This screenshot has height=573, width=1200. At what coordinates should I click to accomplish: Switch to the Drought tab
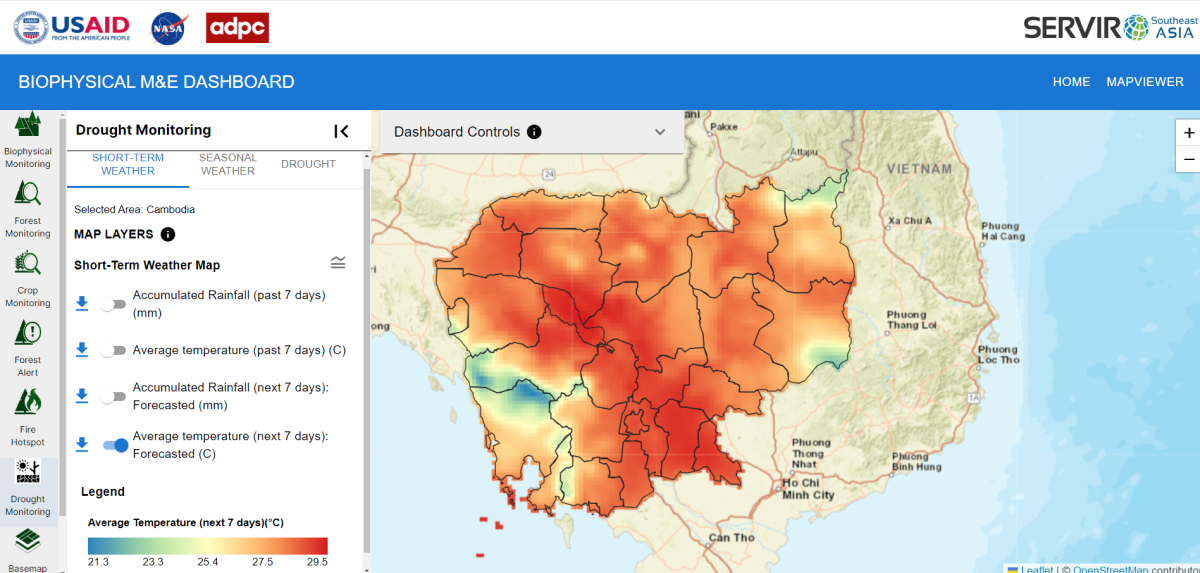[308, 164]
